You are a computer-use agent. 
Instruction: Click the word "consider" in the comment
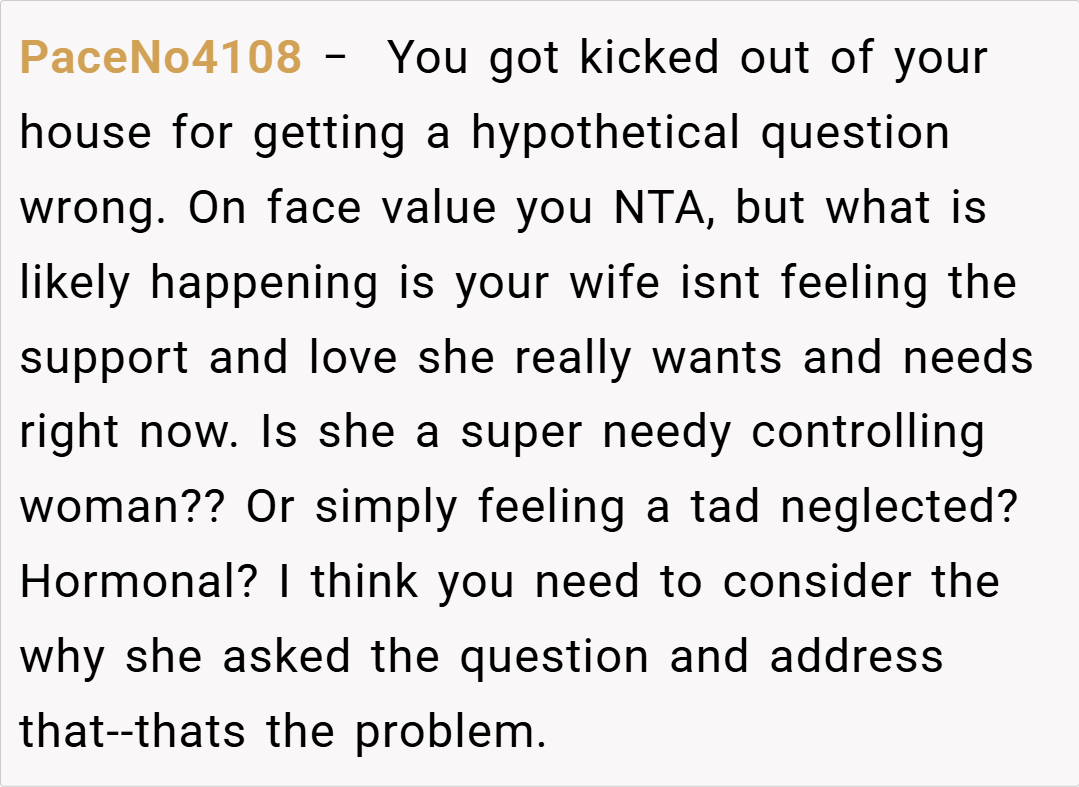816,583
